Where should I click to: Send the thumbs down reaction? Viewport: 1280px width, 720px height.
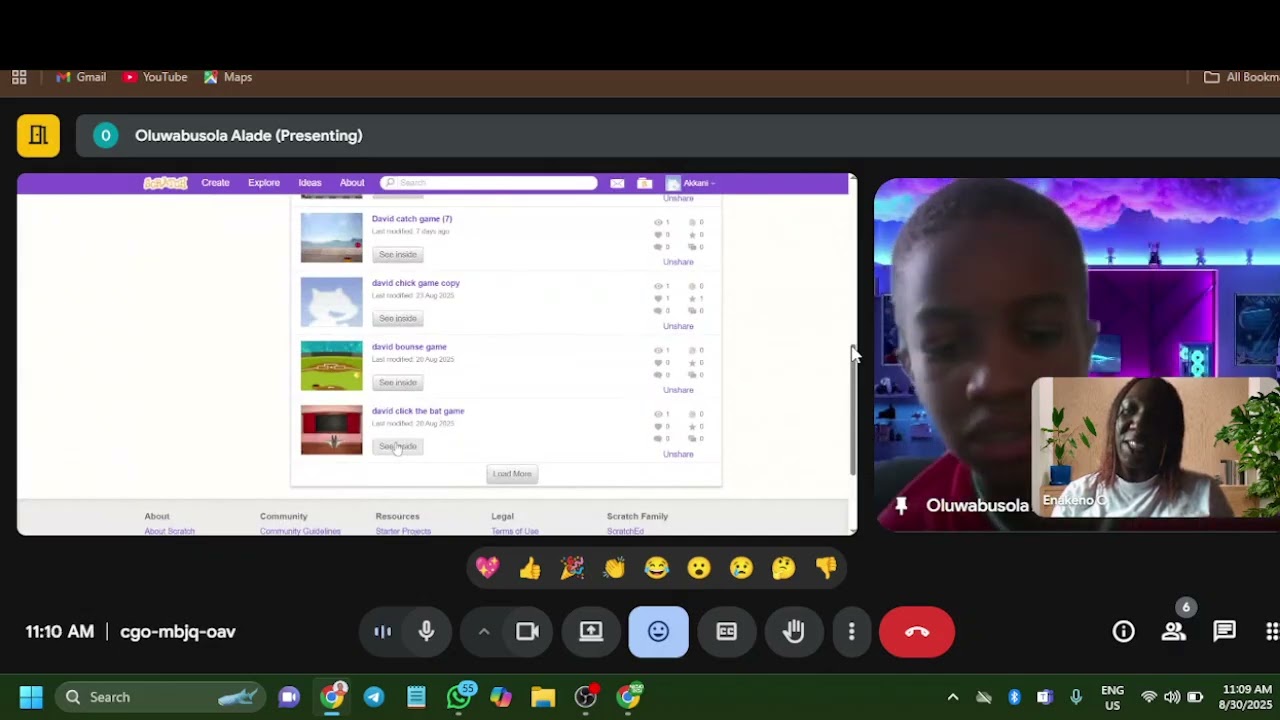point(826,568)
